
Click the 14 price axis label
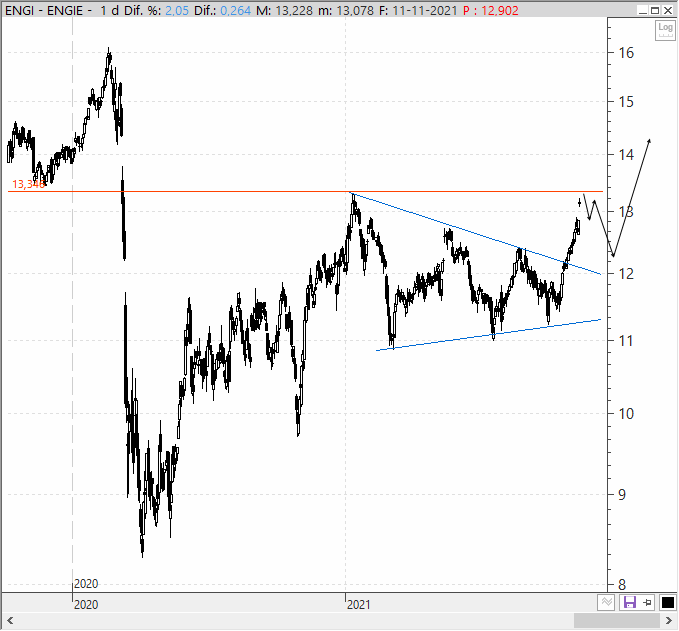[626, 155]
